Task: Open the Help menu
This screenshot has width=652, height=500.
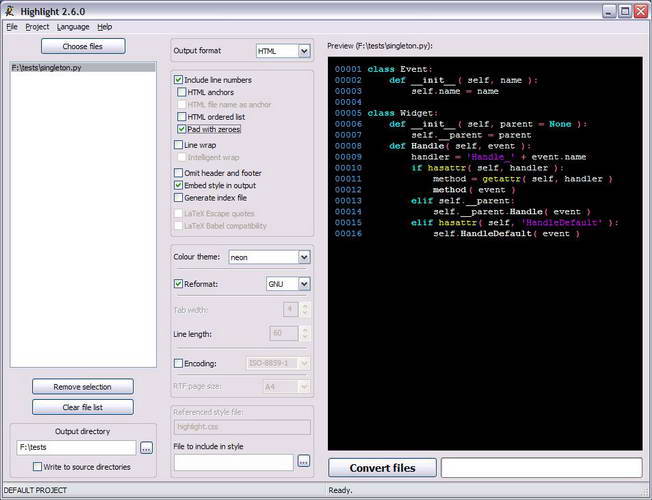Action: [x=104, y=27]
